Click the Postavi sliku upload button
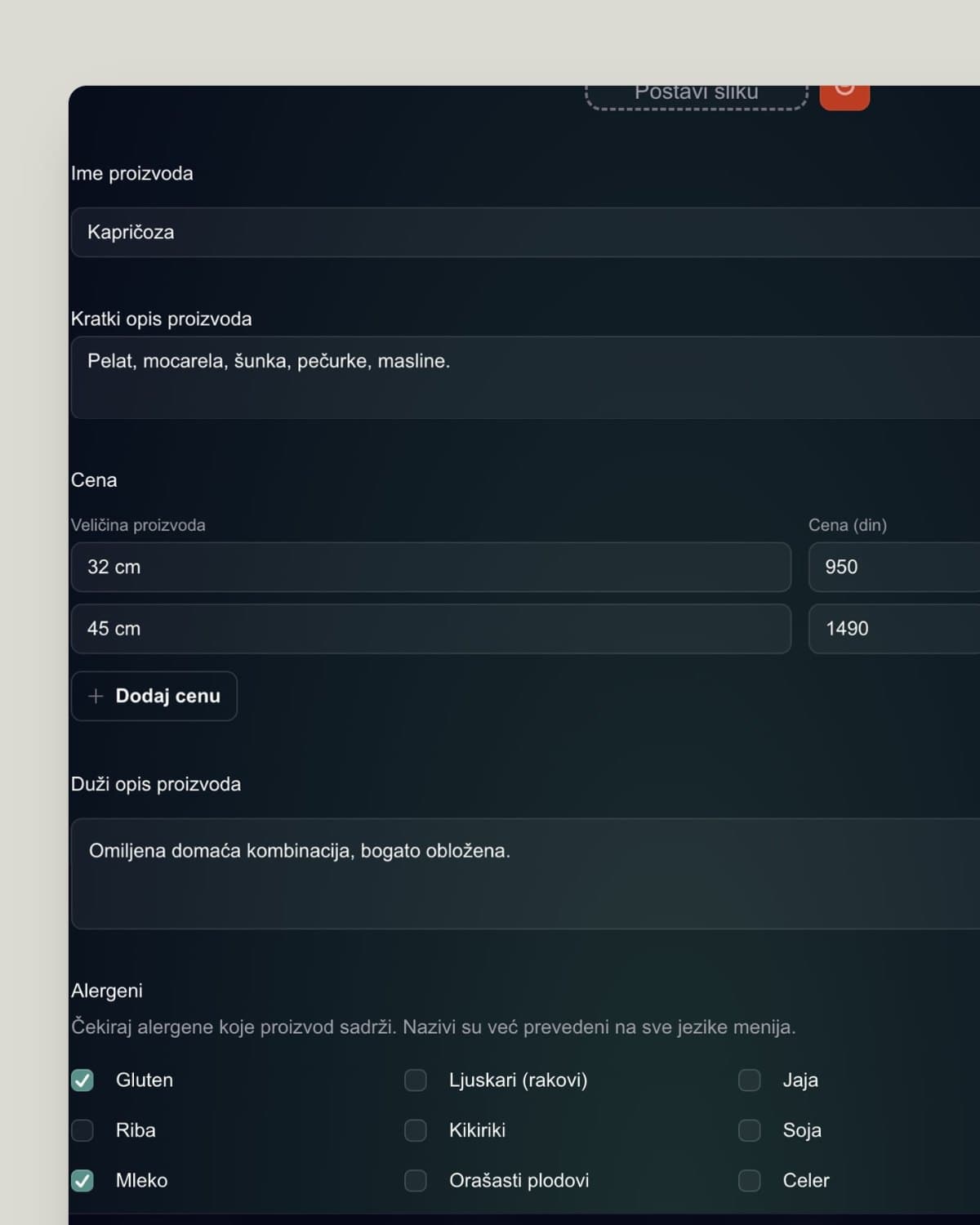 tap(697, 96)
